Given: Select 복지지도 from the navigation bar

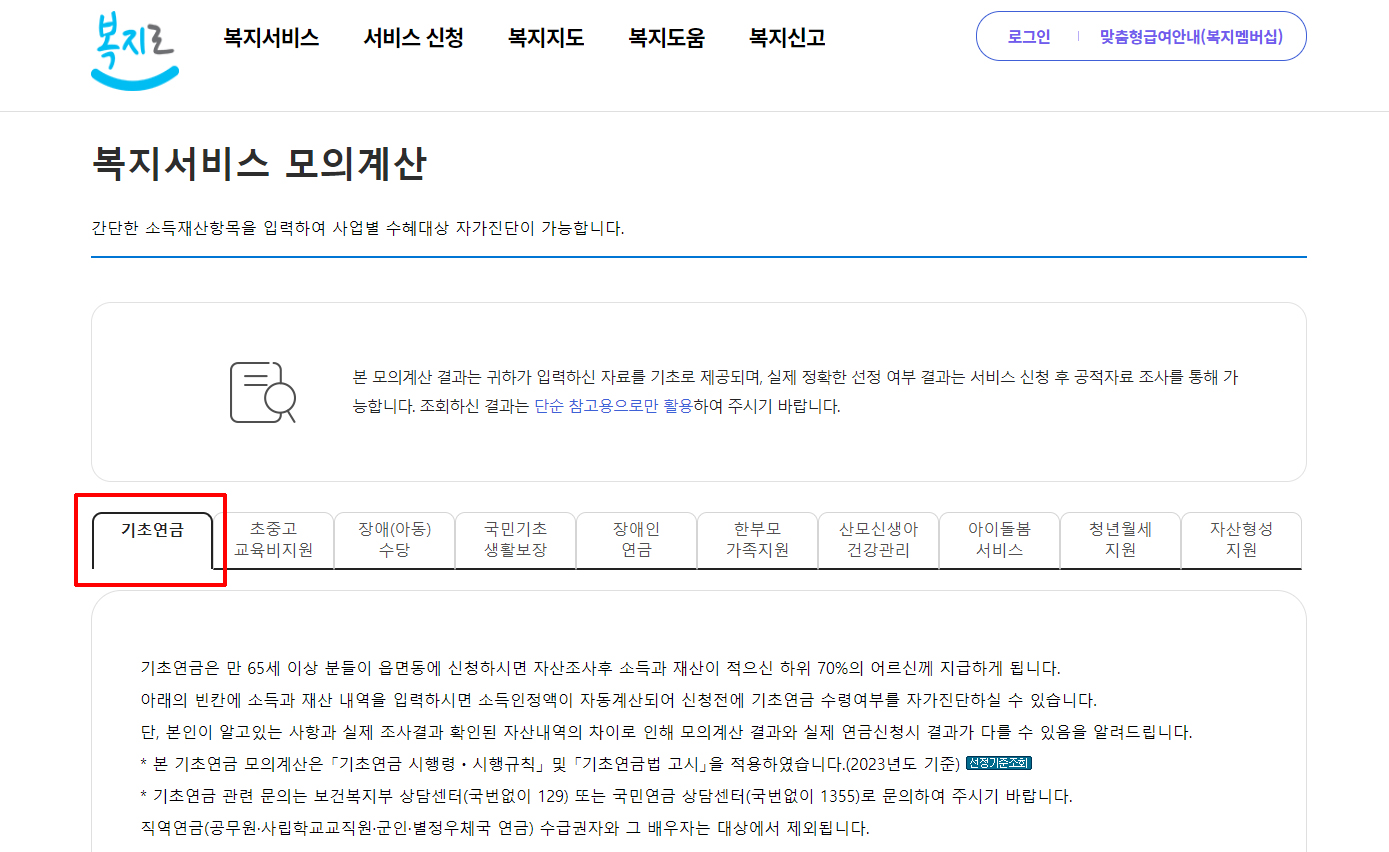Looking at the screenshot, I should (545, 38).
